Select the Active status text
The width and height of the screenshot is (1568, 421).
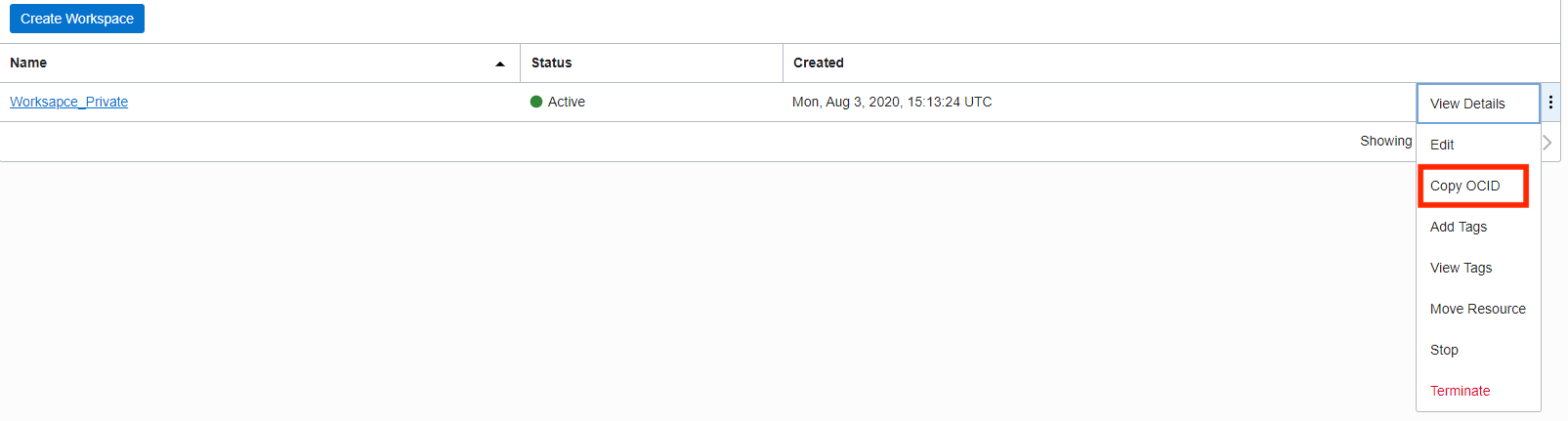tap(567, 102)
